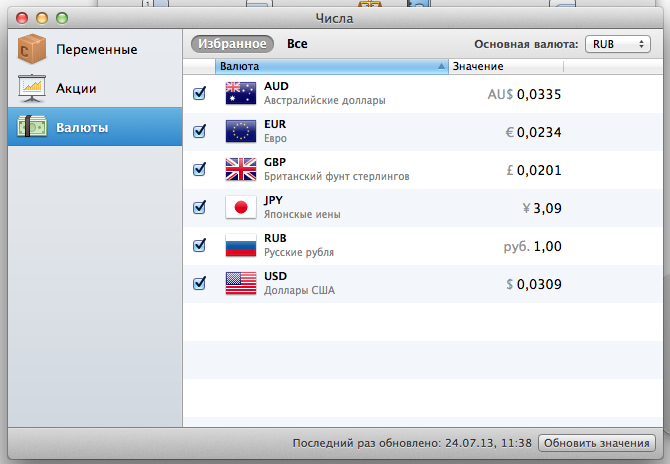Click the Валюты banknotes icon
670x464 pixels.
[x=32, y=127]
